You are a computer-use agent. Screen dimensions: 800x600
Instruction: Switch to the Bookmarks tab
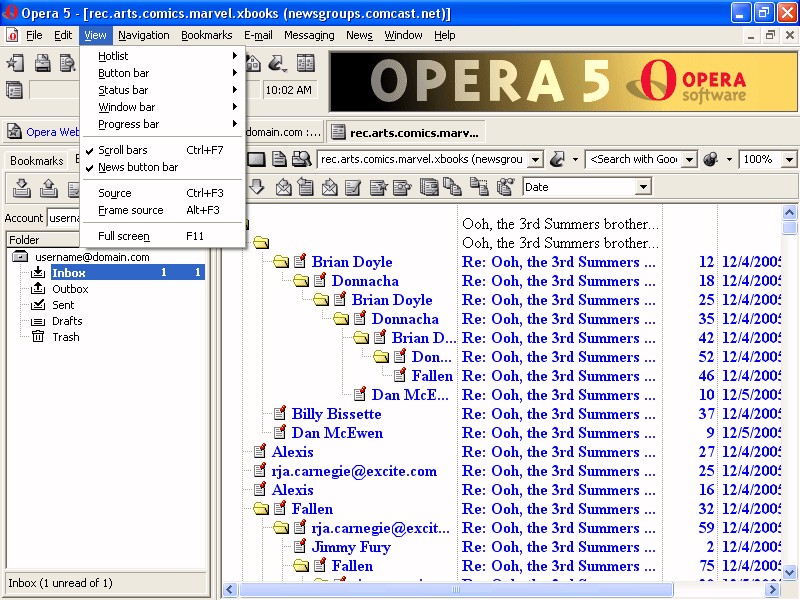coord(37,161)
